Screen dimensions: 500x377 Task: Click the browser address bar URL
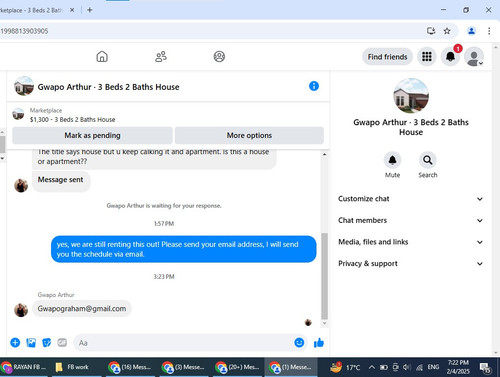24,31
